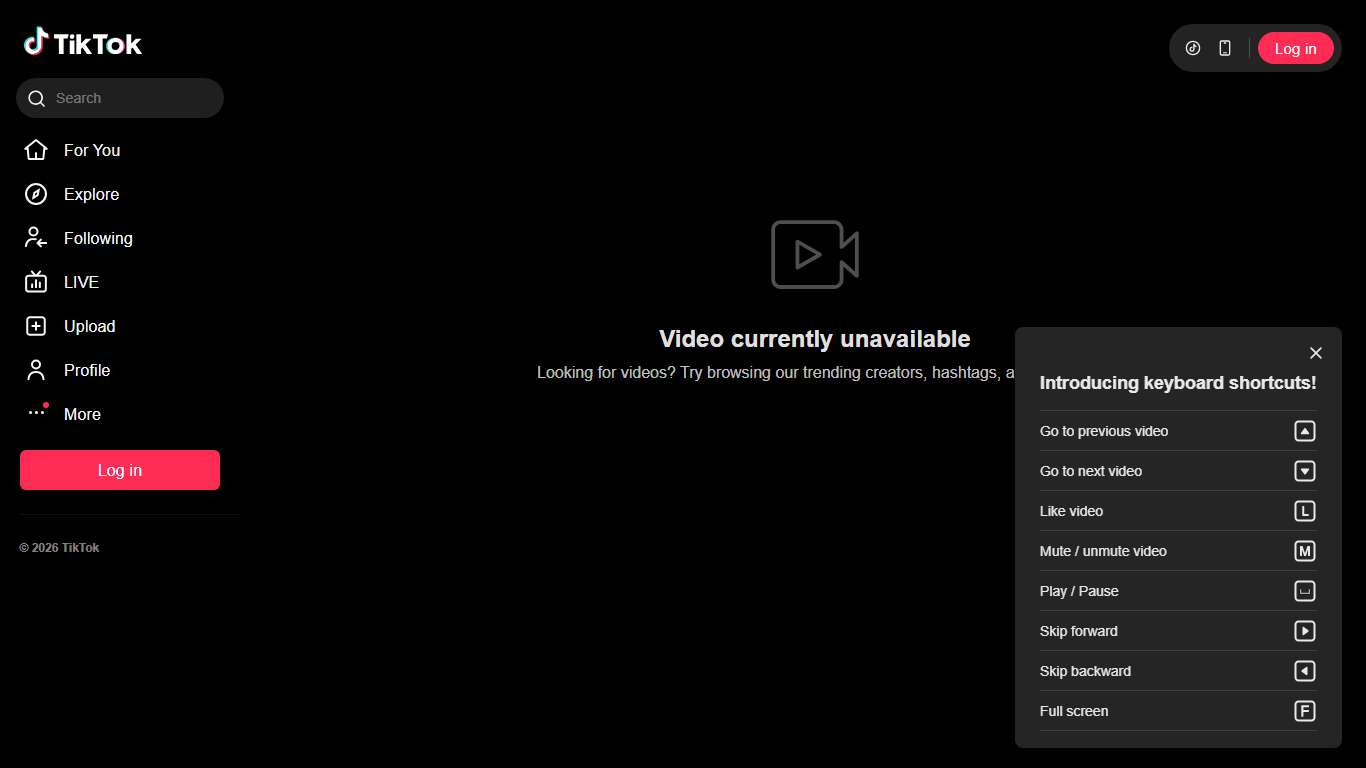
Task: Click the Full screen F key icon
Action: click(x=1304, y=711)
